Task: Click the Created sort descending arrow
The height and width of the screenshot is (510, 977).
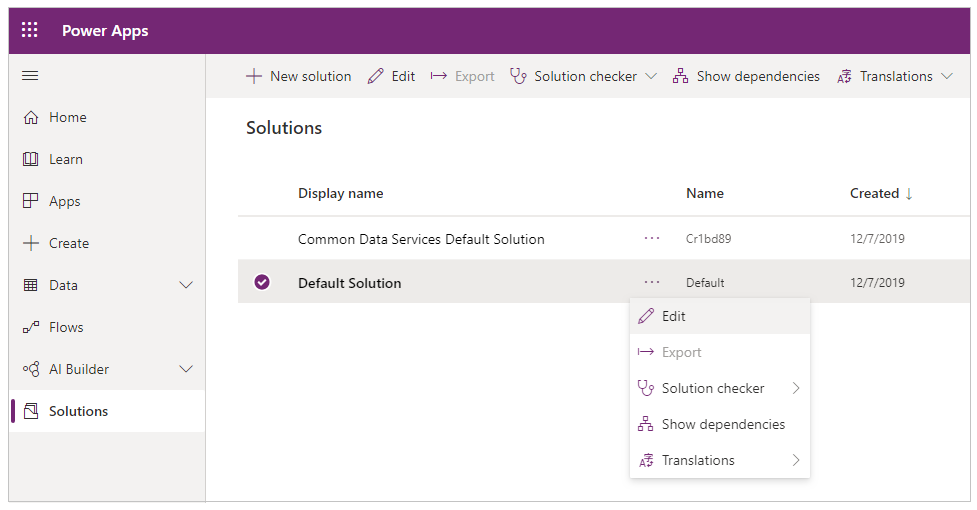Action: pos(909,194)
